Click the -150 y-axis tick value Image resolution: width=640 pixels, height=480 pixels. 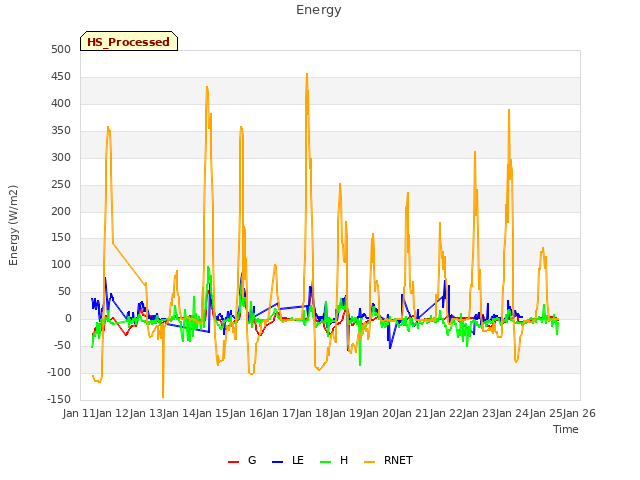(59, 399)
